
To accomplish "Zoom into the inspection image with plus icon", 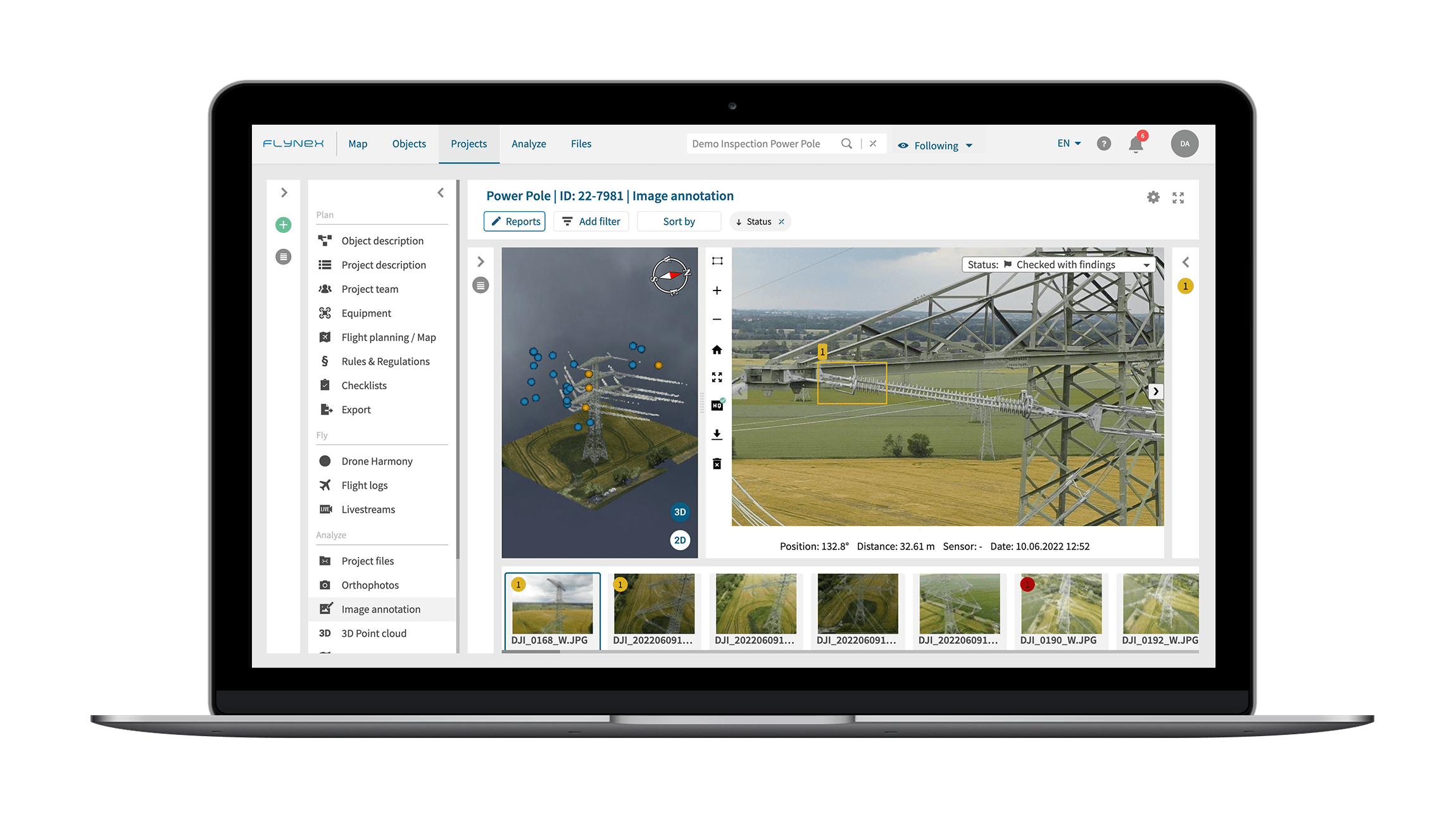I will coord(717,291).
